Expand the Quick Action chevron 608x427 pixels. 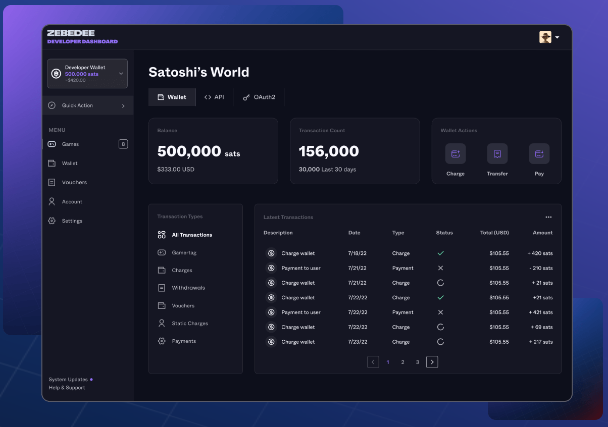click(x=123, y=105)
